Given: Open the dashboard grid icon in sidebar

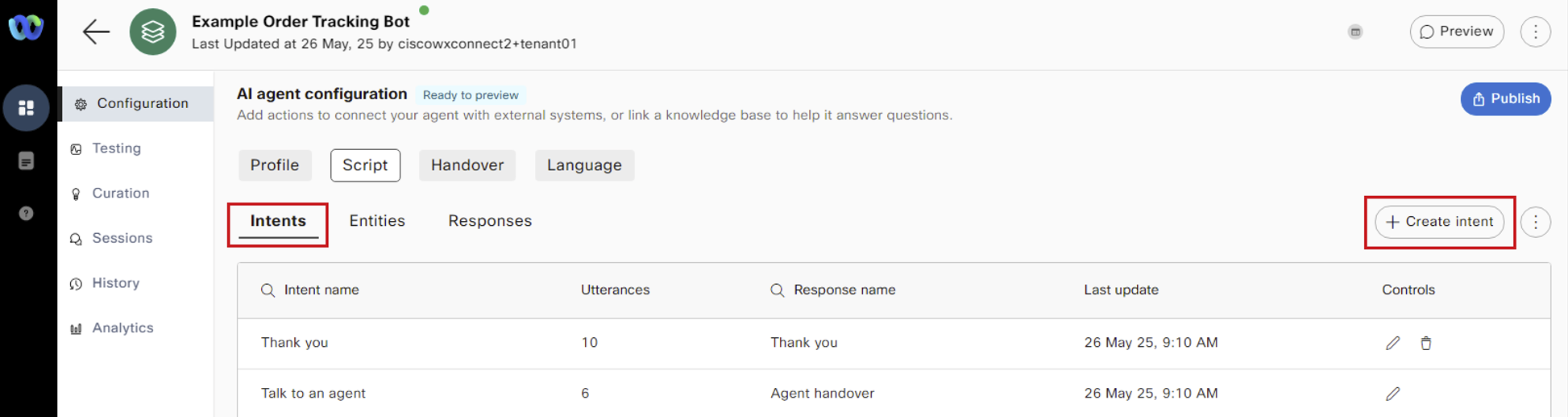Looking at the screenshot, I should tap(26, 107).
